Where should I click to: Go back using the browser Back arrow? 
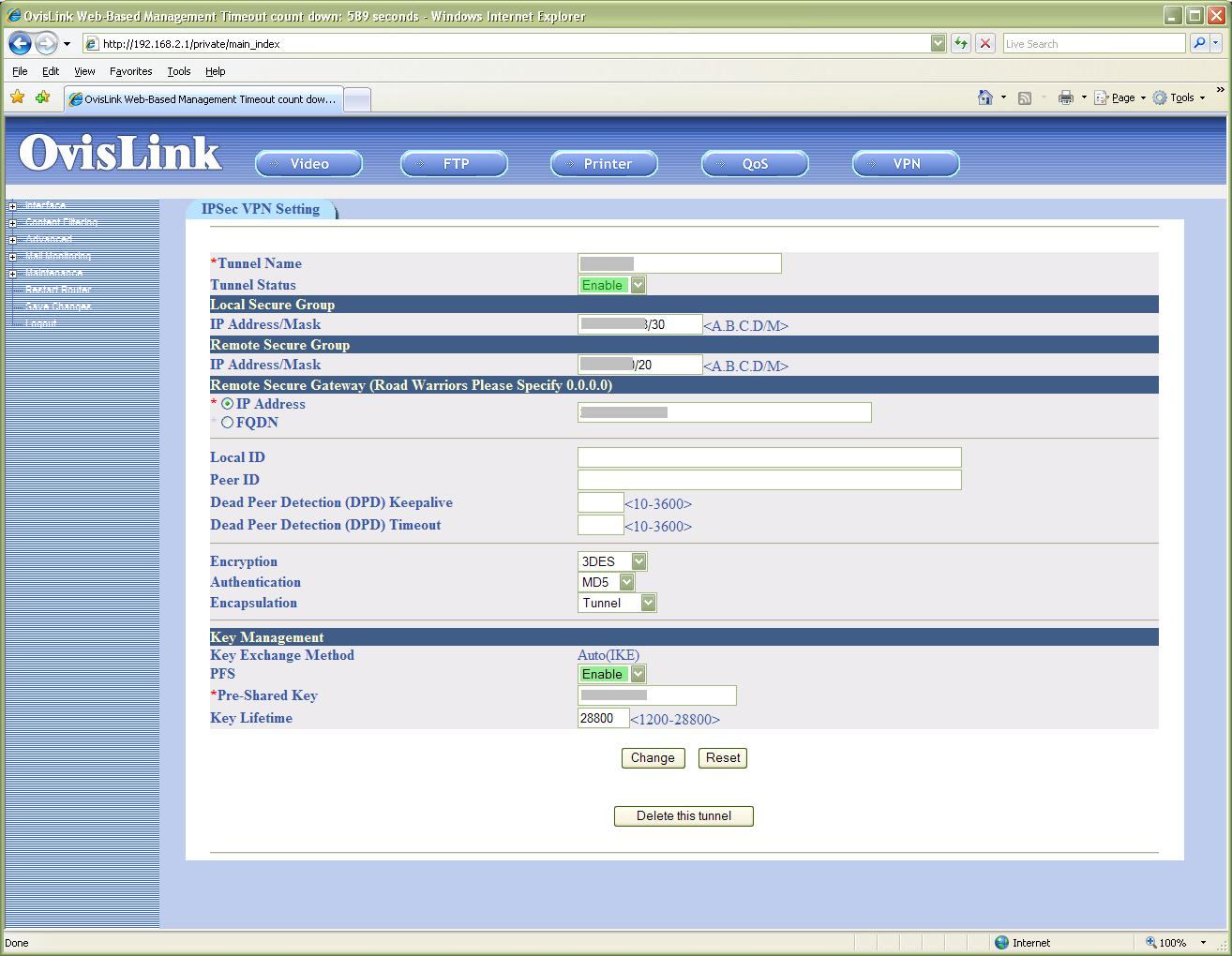pyautogui.click(x=20, y=43)
